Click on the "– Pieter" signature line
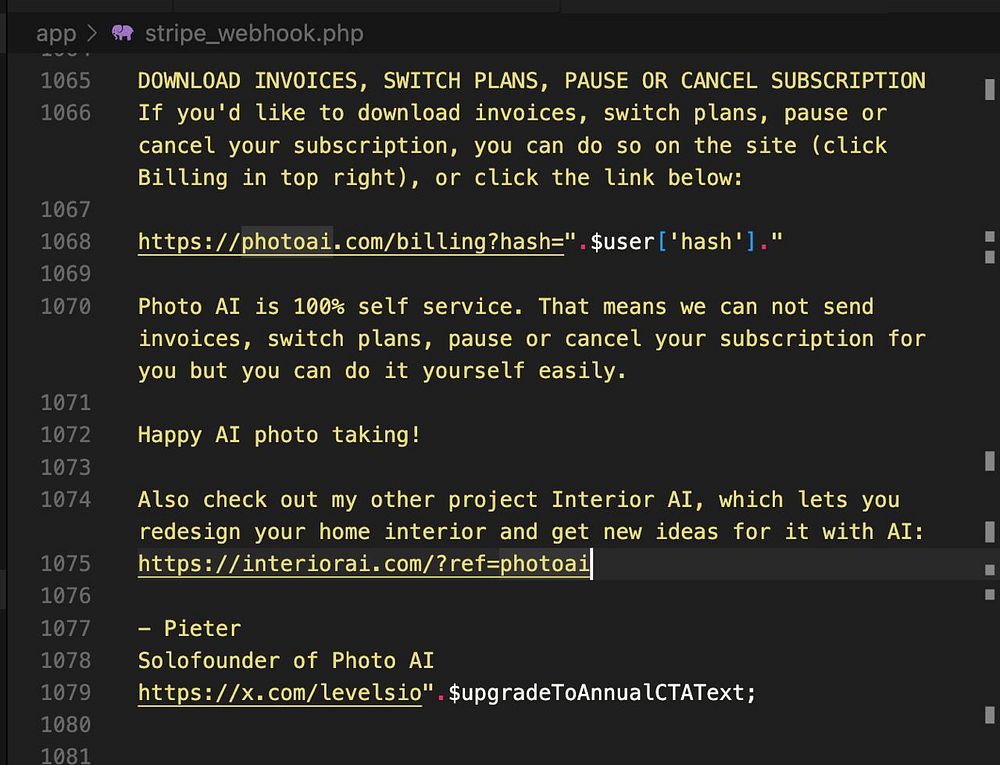 [189, 629]
